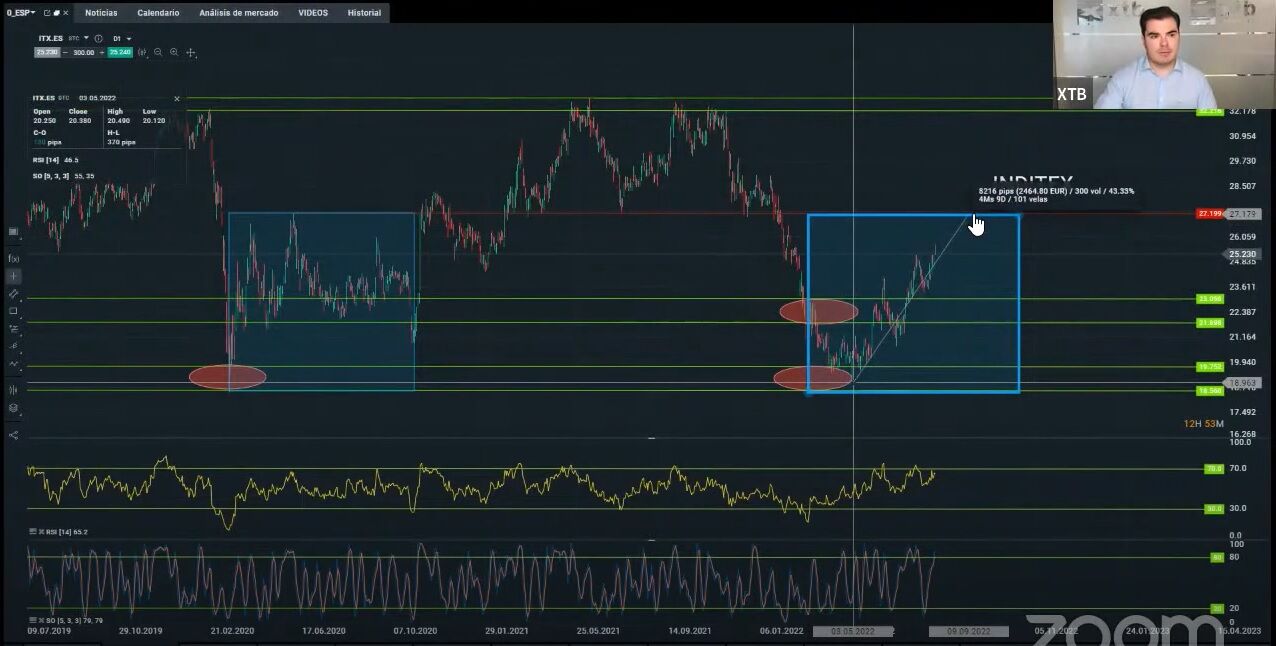Decrease volume with the minus stepper

click(x=65, y=52)
